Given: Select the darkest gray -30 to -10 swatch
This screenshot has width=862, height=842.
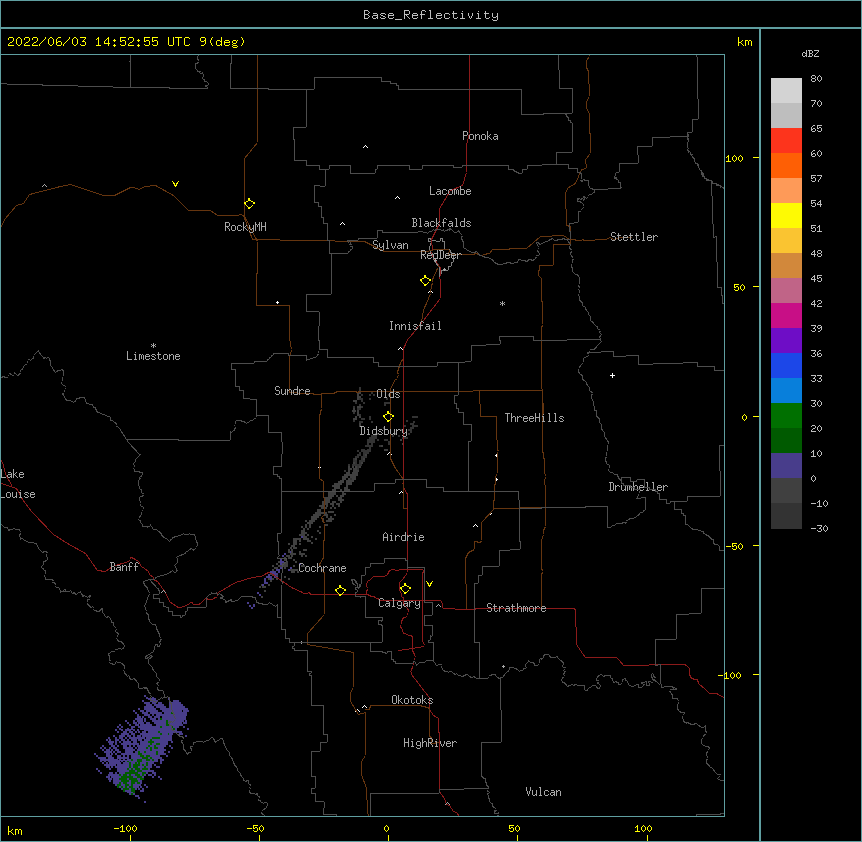Looking at the screenshot, I should tap(786, 516).
